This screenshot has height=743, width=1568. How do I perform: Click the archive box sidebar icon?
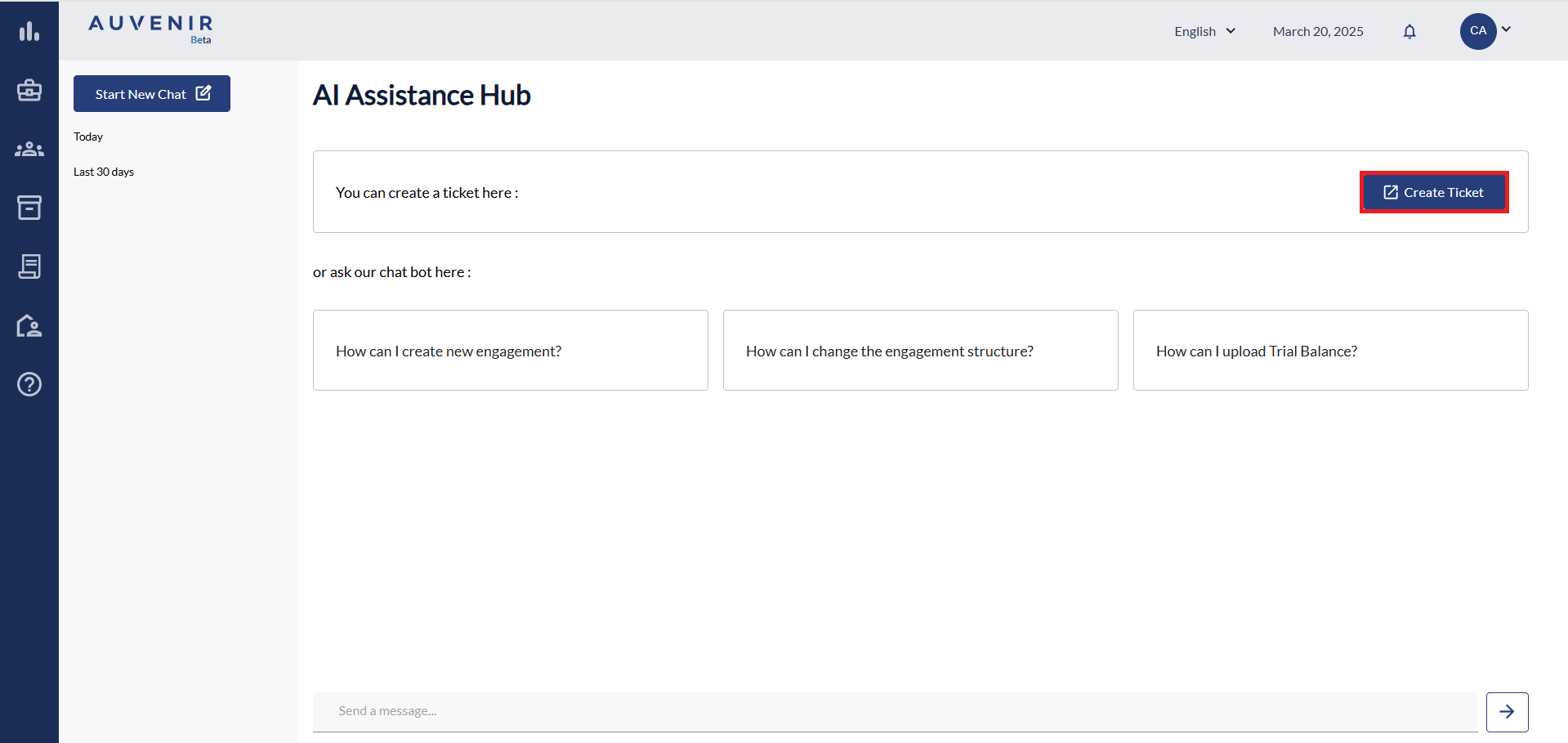click(x=29, y=208)
